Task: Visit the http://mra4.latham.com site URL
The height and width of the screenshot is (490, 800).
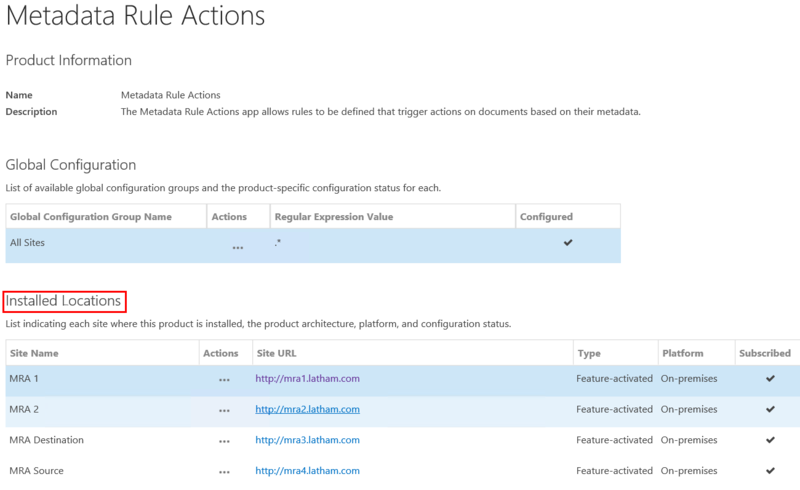Action: point(307,470)
